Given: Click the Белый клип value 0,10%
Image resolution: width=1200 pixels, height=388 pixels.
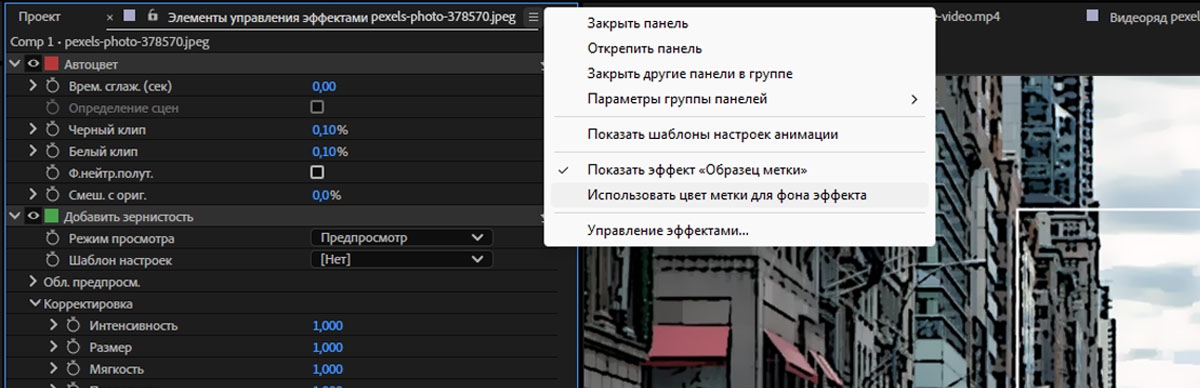Looking at the screenshot, I should (330, 152).
